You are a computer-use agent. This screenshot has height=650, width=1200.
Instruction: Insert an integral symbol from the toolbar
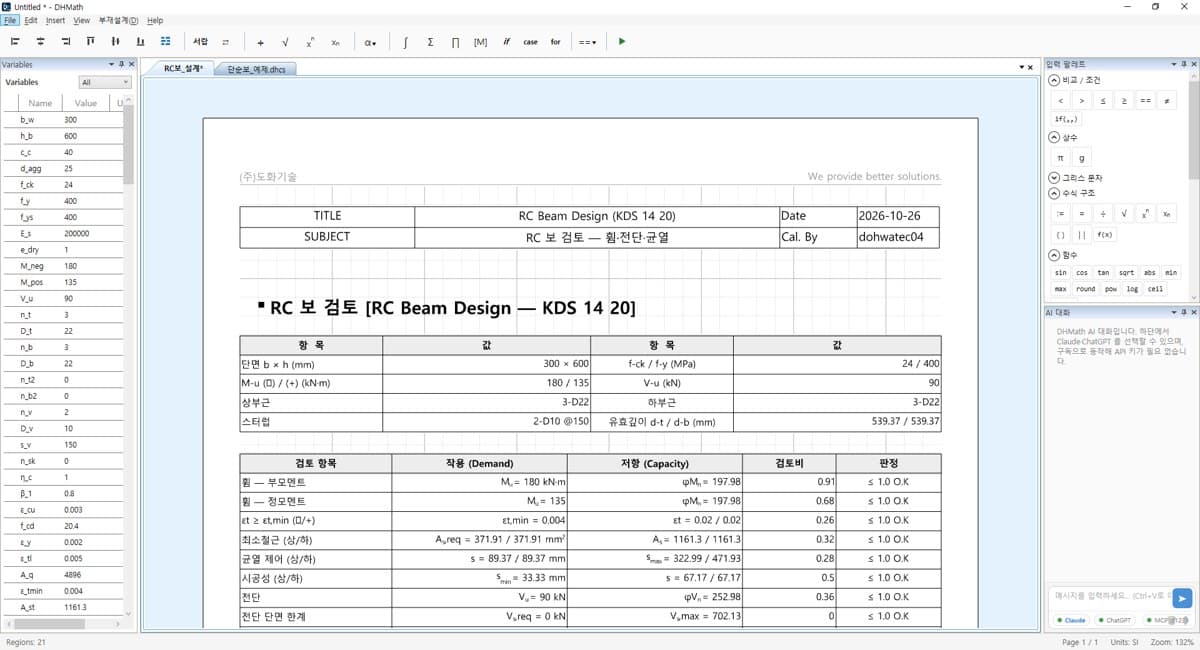(405, 42)
